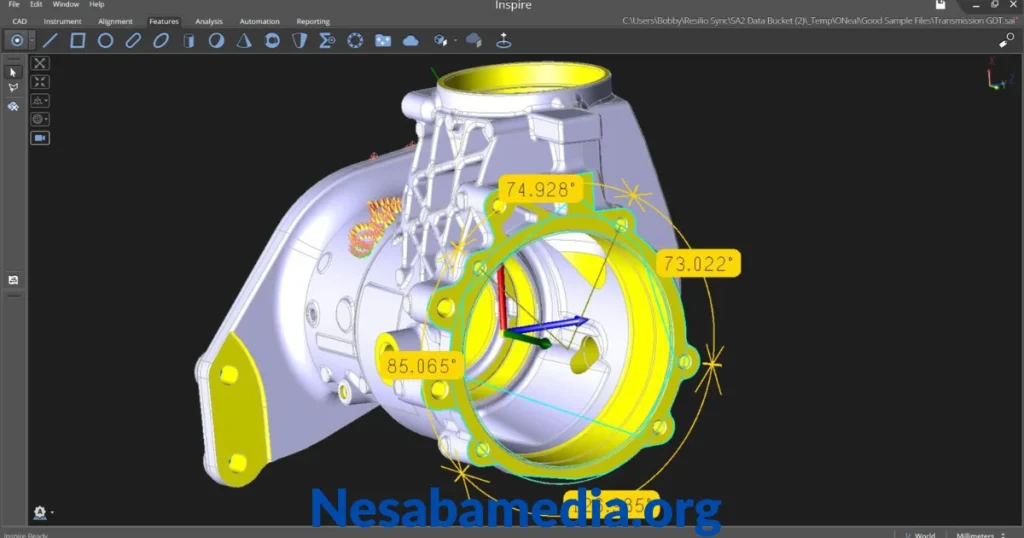
Task: Switch to the Reporting tab
Action: (313, 21)
